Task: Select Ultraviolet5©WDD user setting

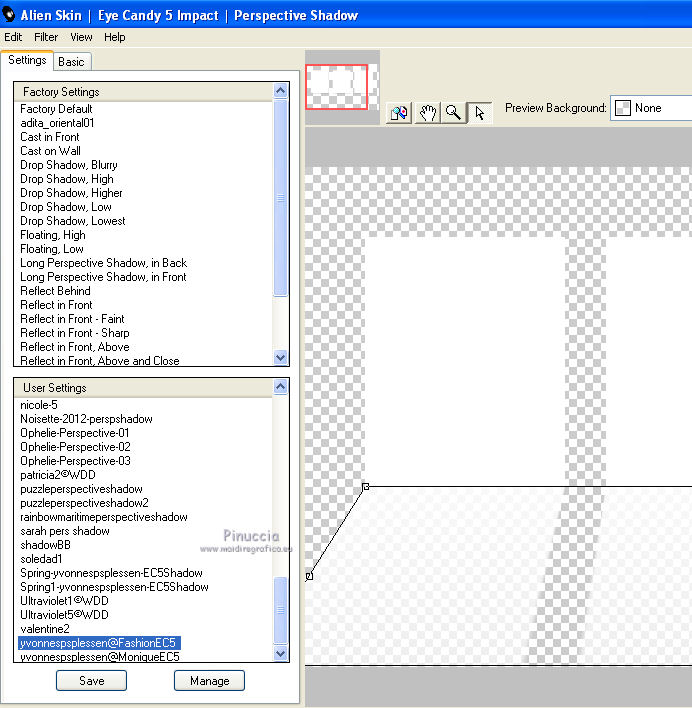Action: point(65,615)
